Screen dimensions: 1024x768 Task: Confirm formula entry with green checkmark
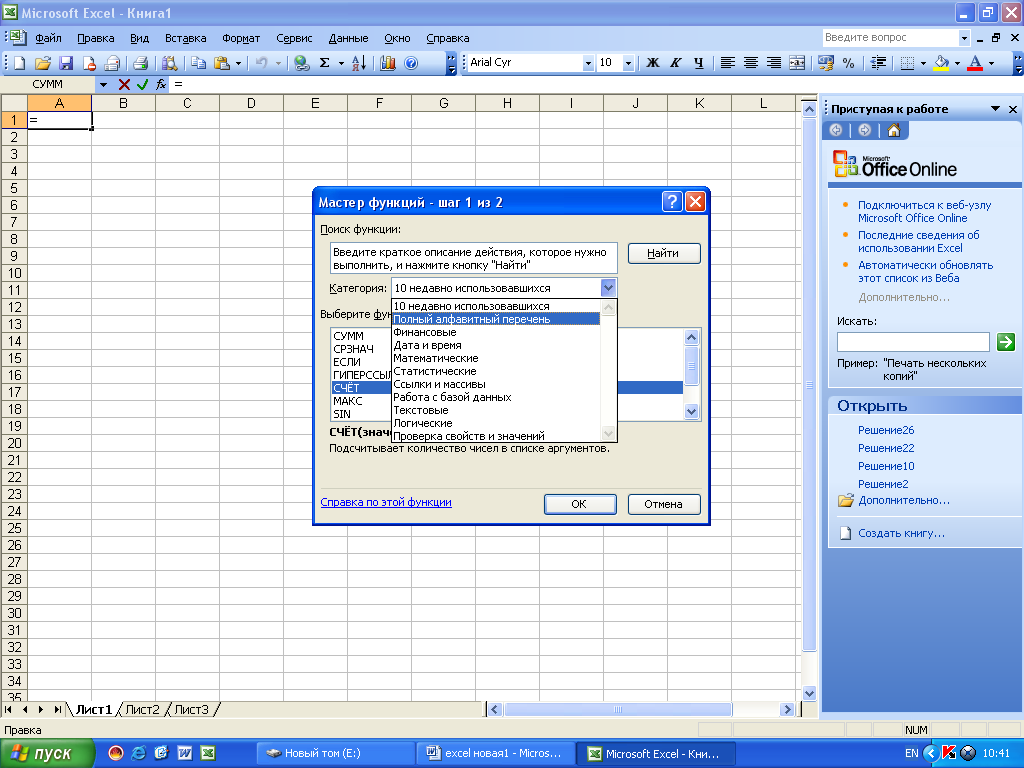pos(142,84)
